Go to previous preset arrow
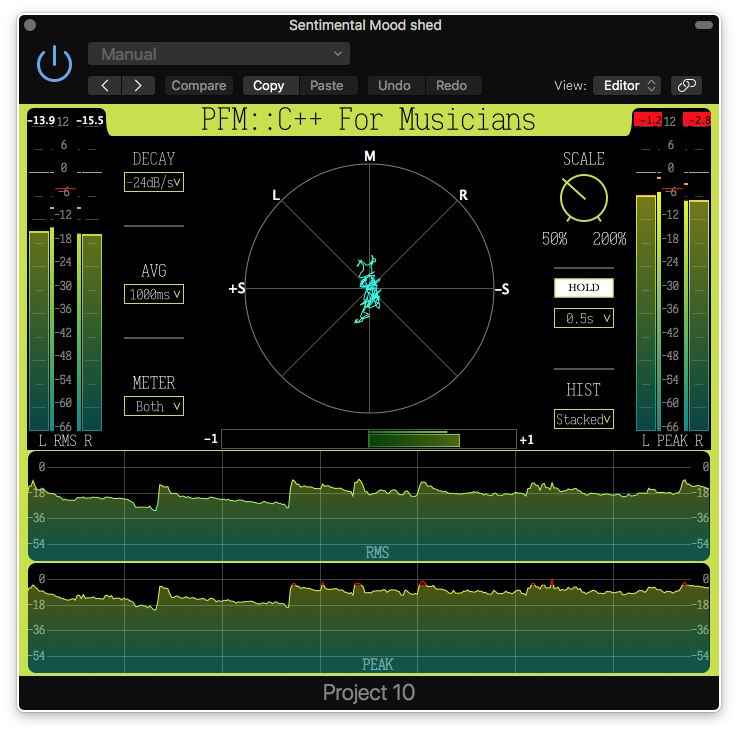Screen dimensions: 738x733 pyautogui.click(x=104, y=85)
